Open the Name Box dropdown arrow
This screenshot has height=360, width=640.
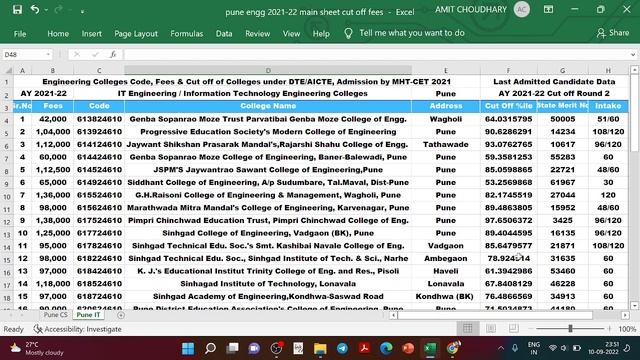(x=48, y=54)
